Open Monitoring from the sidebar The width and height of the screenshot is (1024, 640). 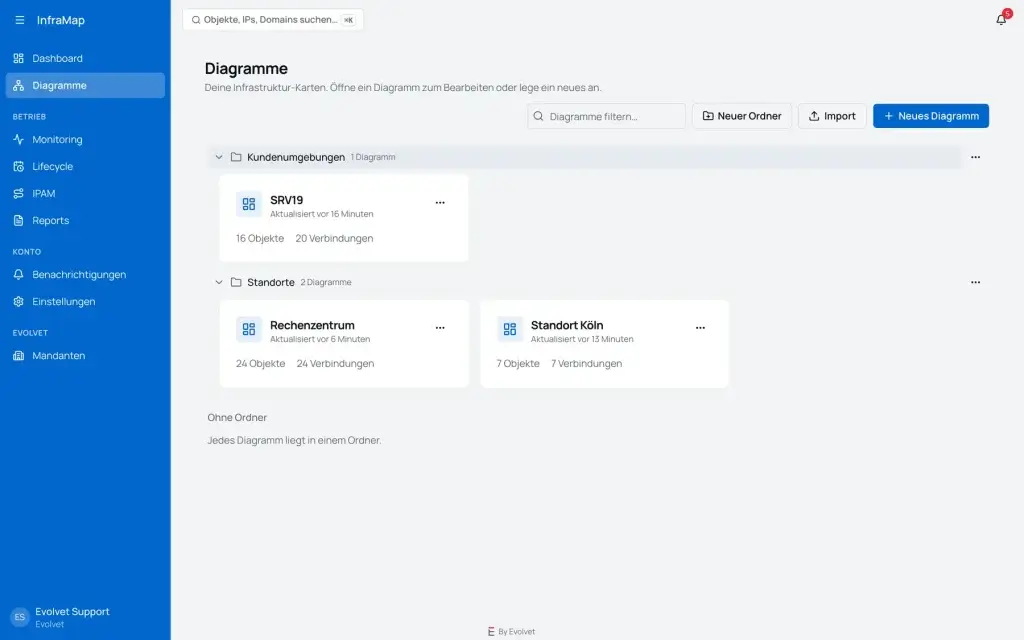pyautogui.click(x=85, y=139)
